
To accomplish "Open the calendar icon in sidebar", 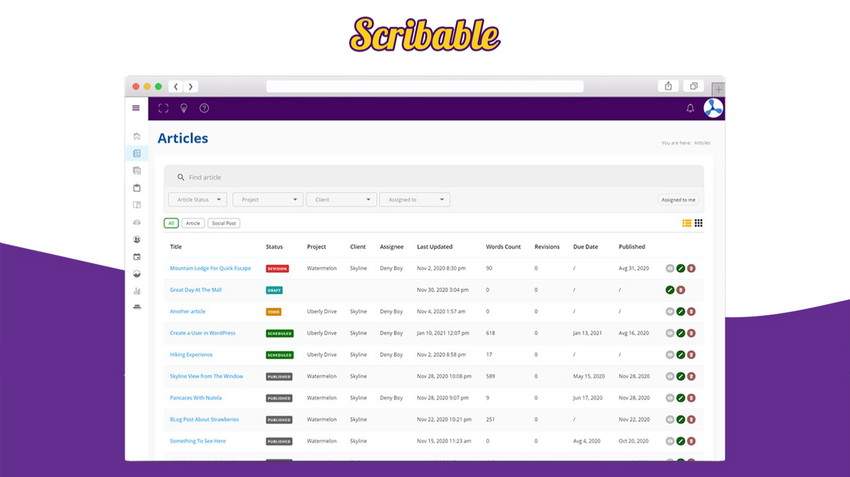I will pos(137,257).
